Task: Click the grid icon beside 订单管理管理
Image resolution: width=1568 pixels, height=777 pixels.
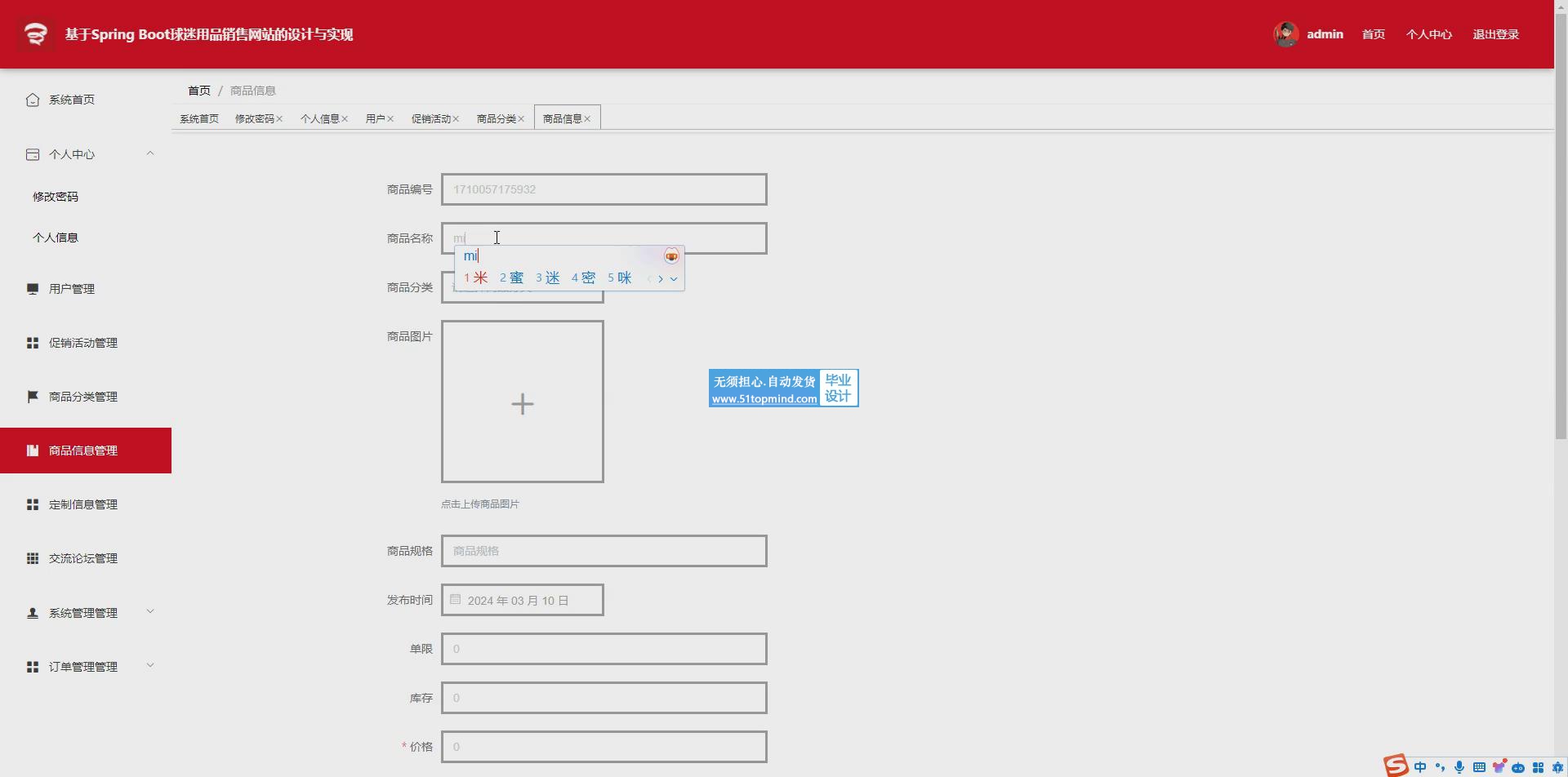Action: coord(33,667)
